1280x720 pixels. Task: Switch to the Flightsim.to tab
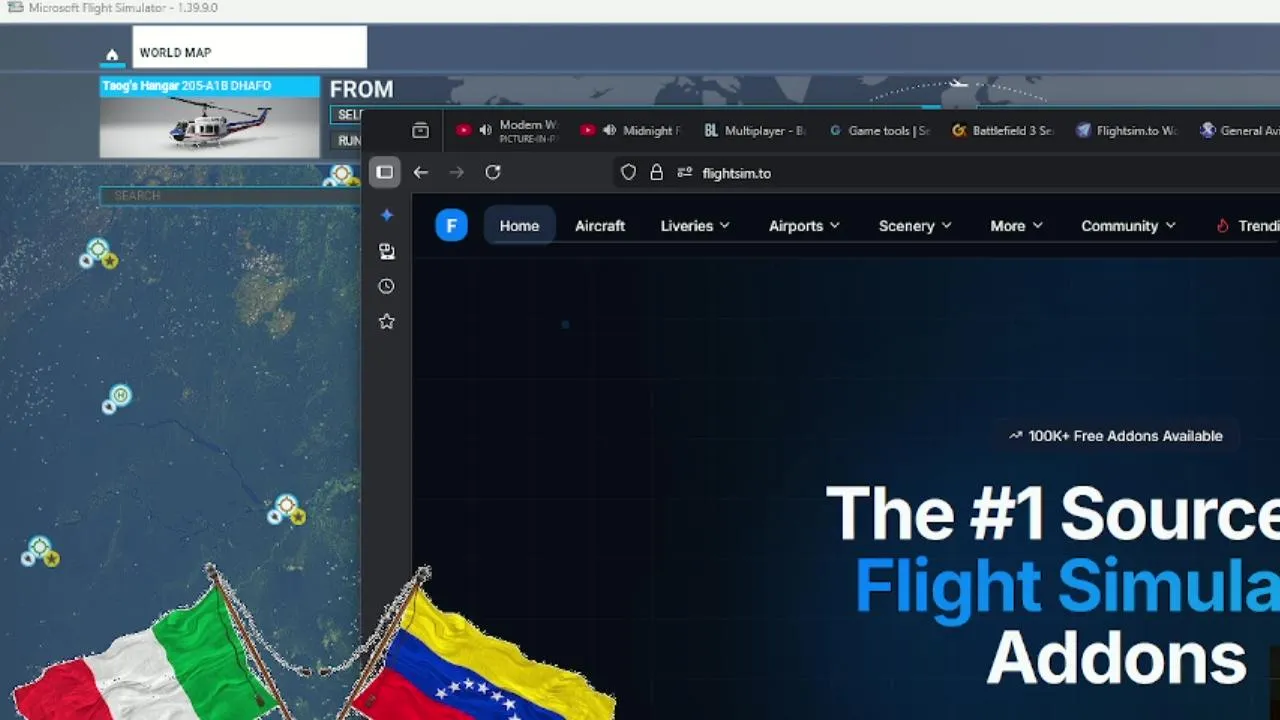click(1127, 130)
